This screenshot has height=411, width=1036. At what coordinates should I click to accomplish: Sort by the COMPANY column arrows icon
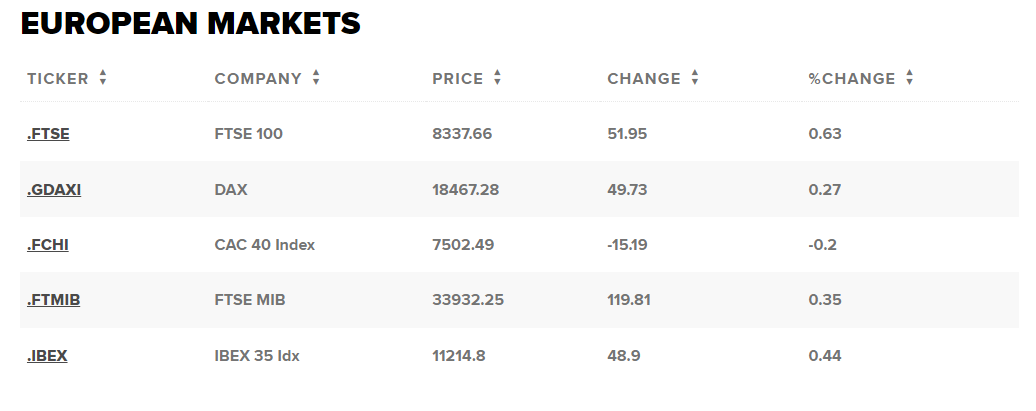click(316, 78)
